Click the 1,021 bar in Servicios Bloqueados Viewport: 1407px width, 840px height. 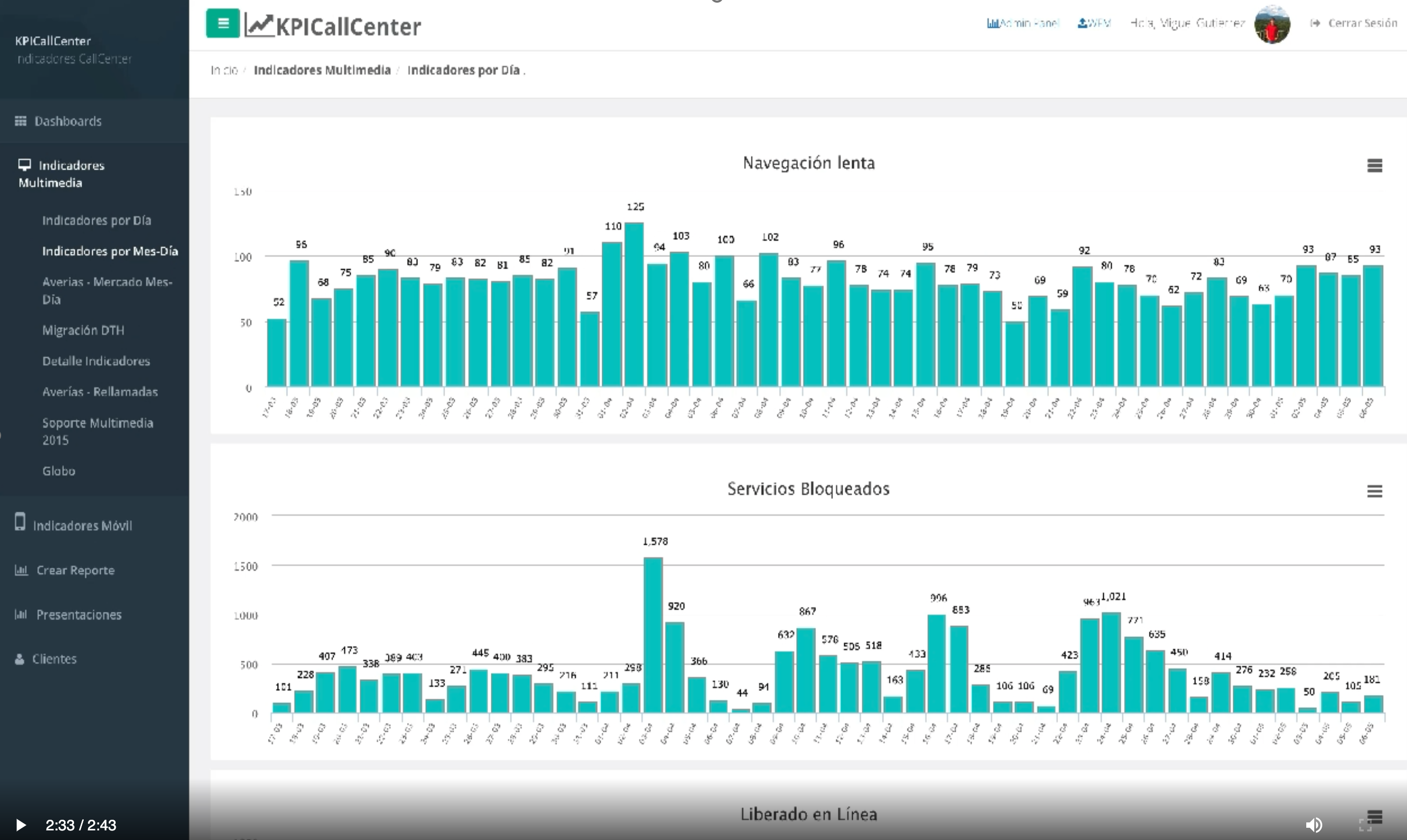point(1112,663)
